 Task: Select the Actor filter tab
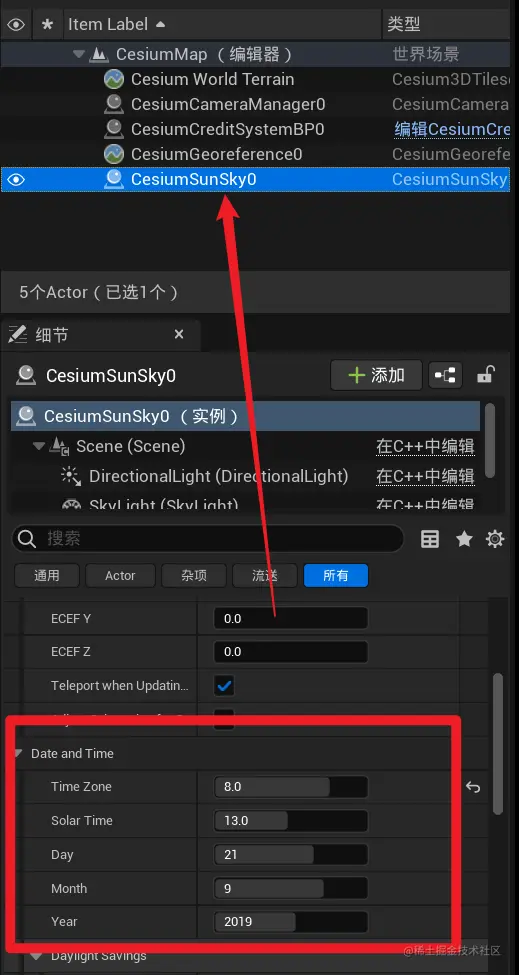pyautogui.click(x=120, y=576)
